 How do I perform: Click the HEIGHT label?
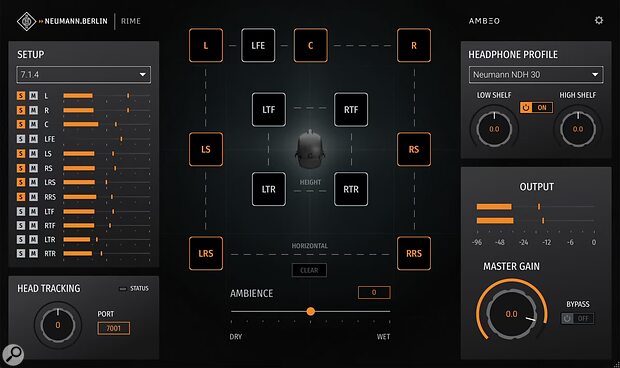pyautogui.click(x=310, y=182)
